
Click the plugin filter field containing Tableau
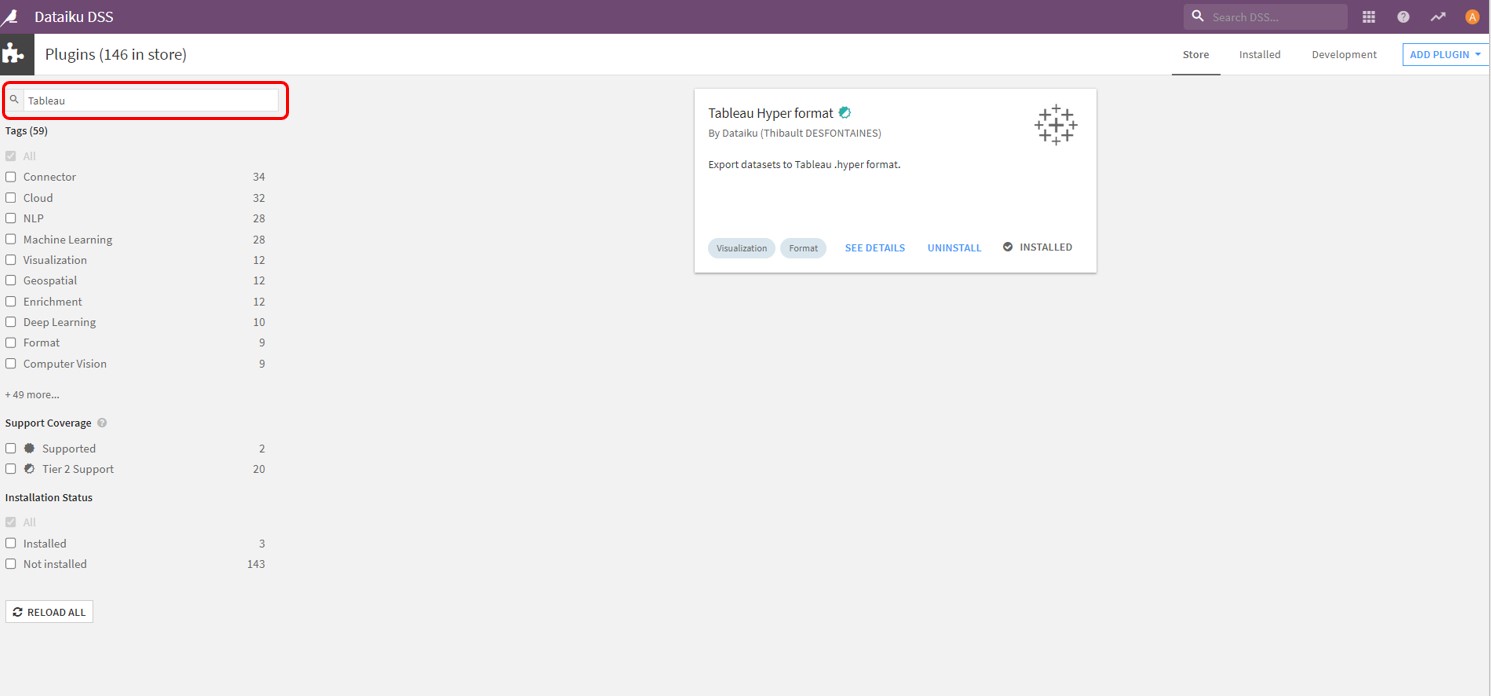tap(151, 100)
